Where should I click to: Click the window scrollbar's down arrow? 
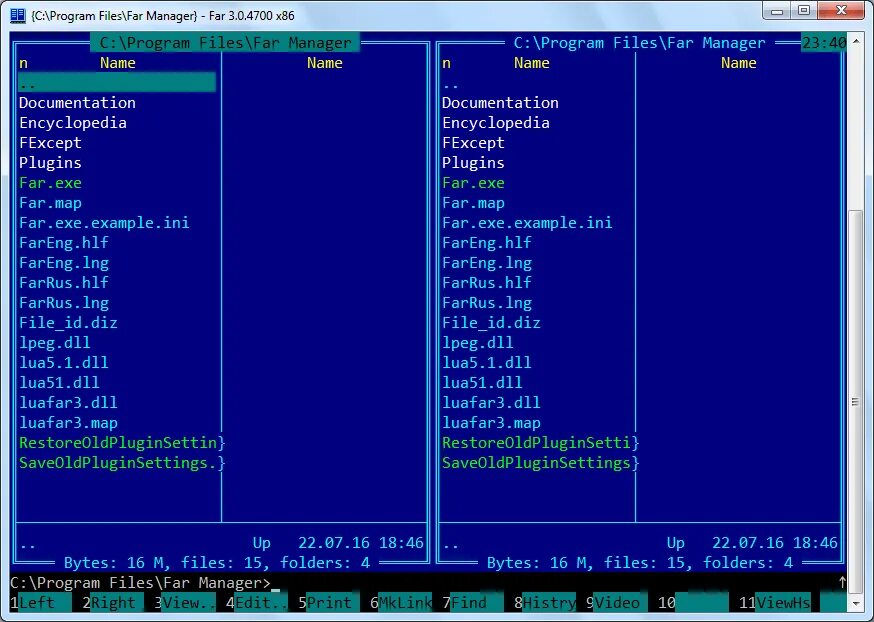click(x=857, y=604)
